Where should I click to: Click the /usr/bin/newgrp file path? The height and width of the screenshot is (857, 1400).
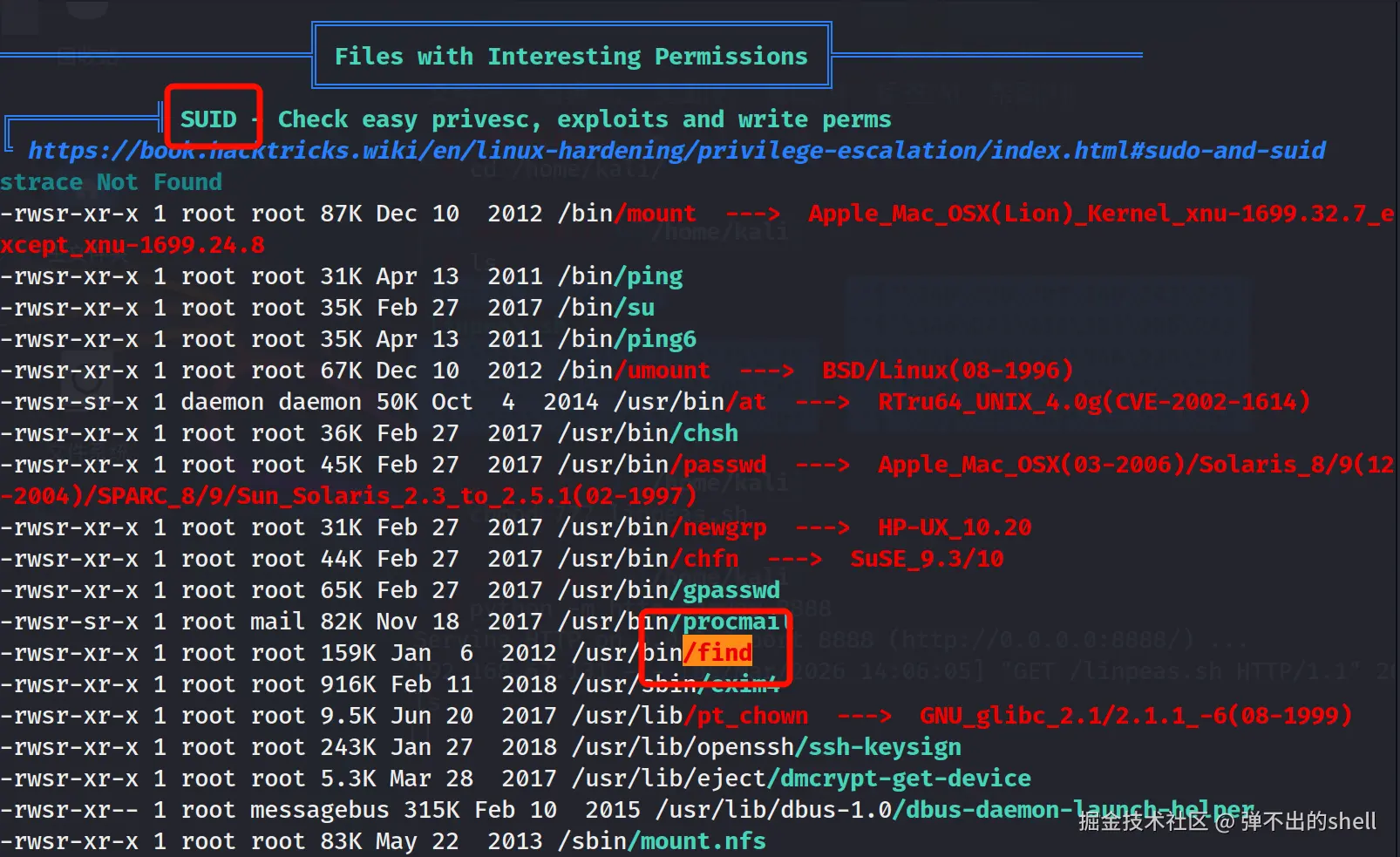tap(662, 527)
